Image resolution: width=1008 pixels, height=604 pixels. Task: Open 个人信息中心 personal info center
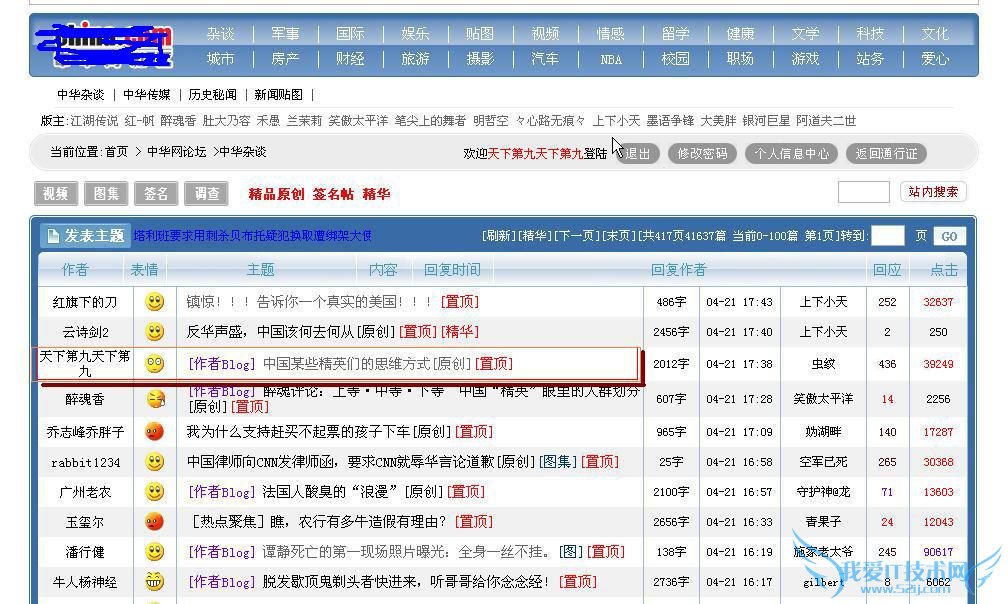(x=791, y=154)
